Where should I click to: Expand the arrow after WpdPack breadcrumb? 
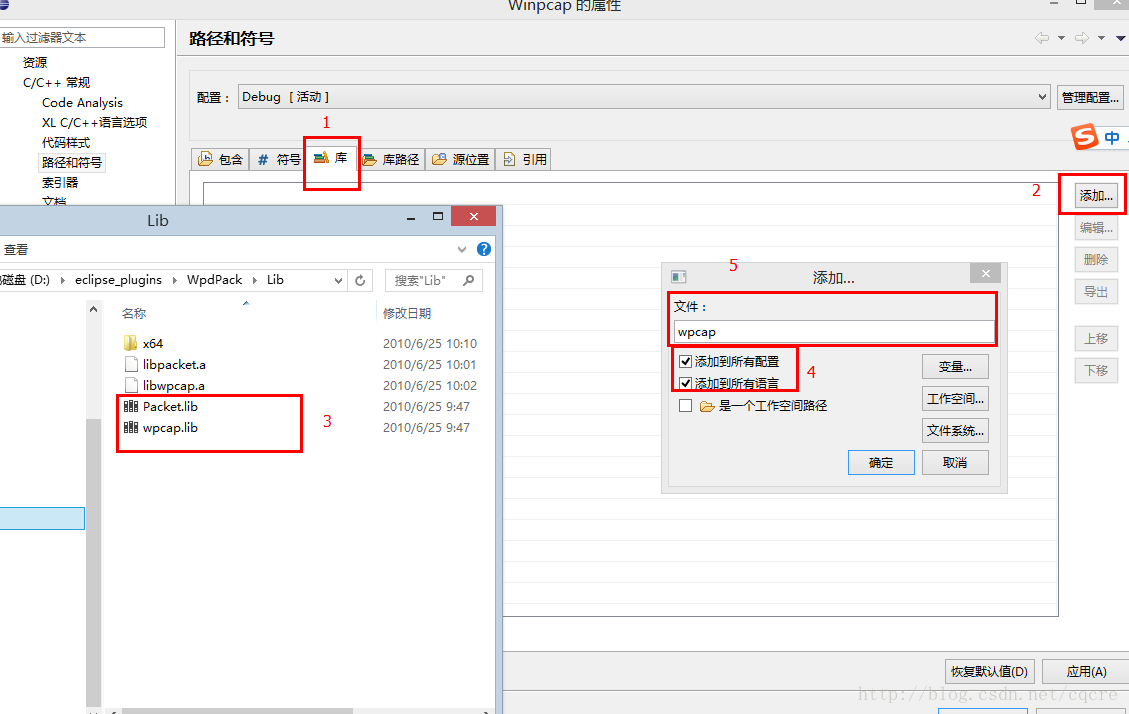point(255,280)
